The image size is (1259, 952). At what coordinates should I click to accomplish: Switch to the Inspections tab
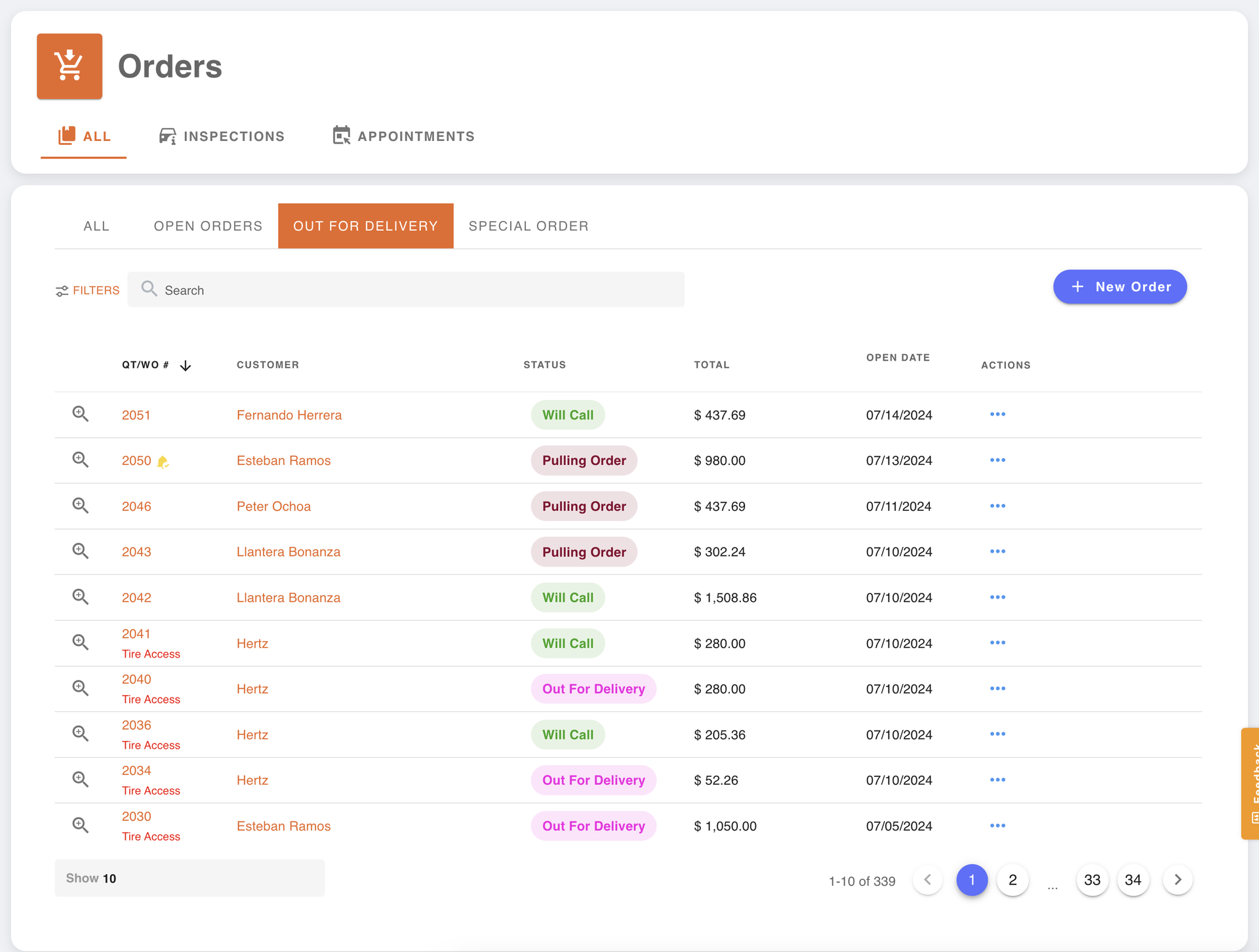pyautogui.click(x=222, y=136)
